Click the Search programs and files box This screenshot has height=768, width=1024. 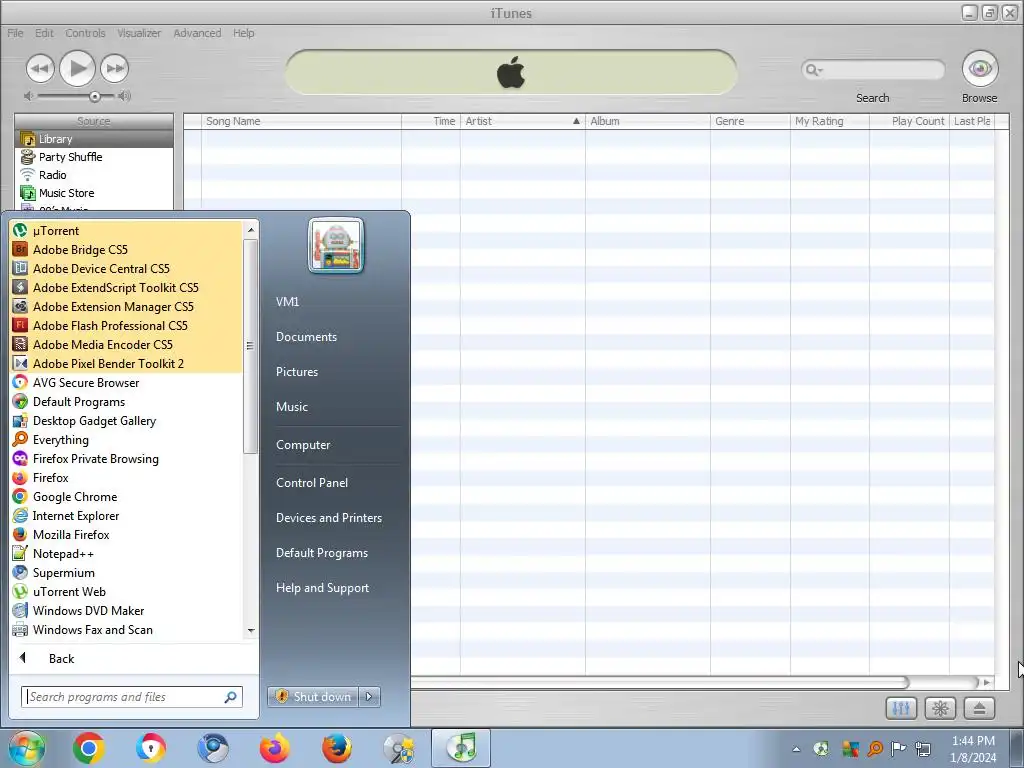(131, 697)
